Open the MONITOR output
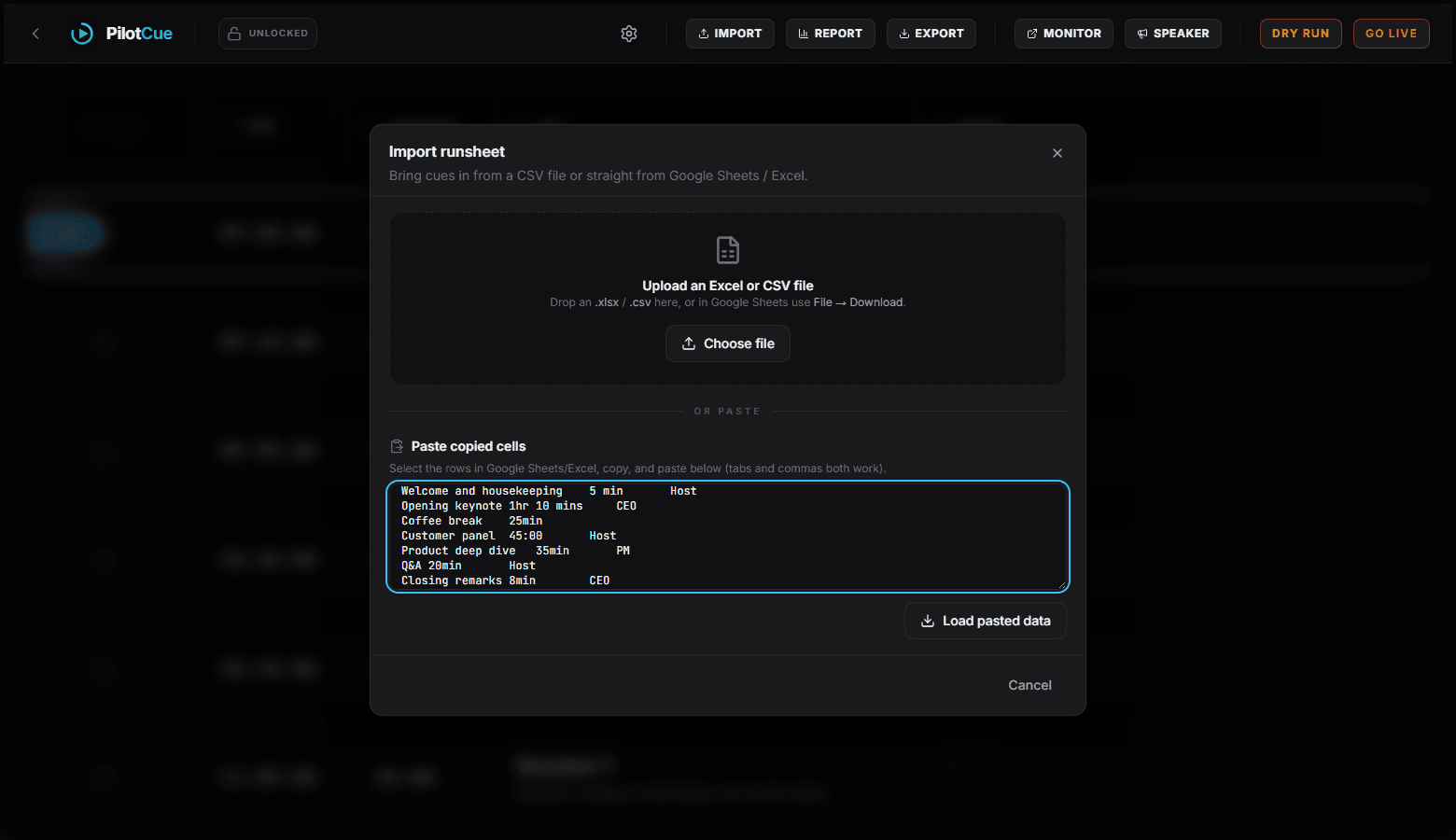This screenshot has width=1456, height=840. tap(1063, 34)
